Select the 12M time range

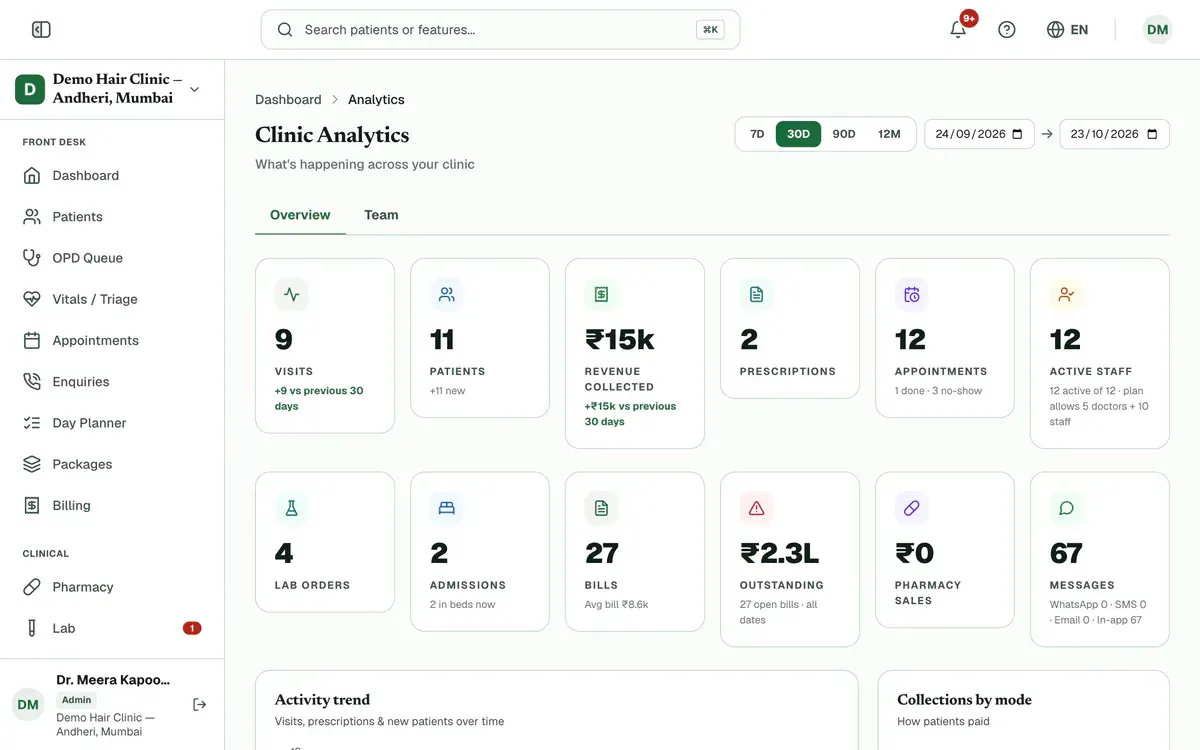(x=889, y=134)
